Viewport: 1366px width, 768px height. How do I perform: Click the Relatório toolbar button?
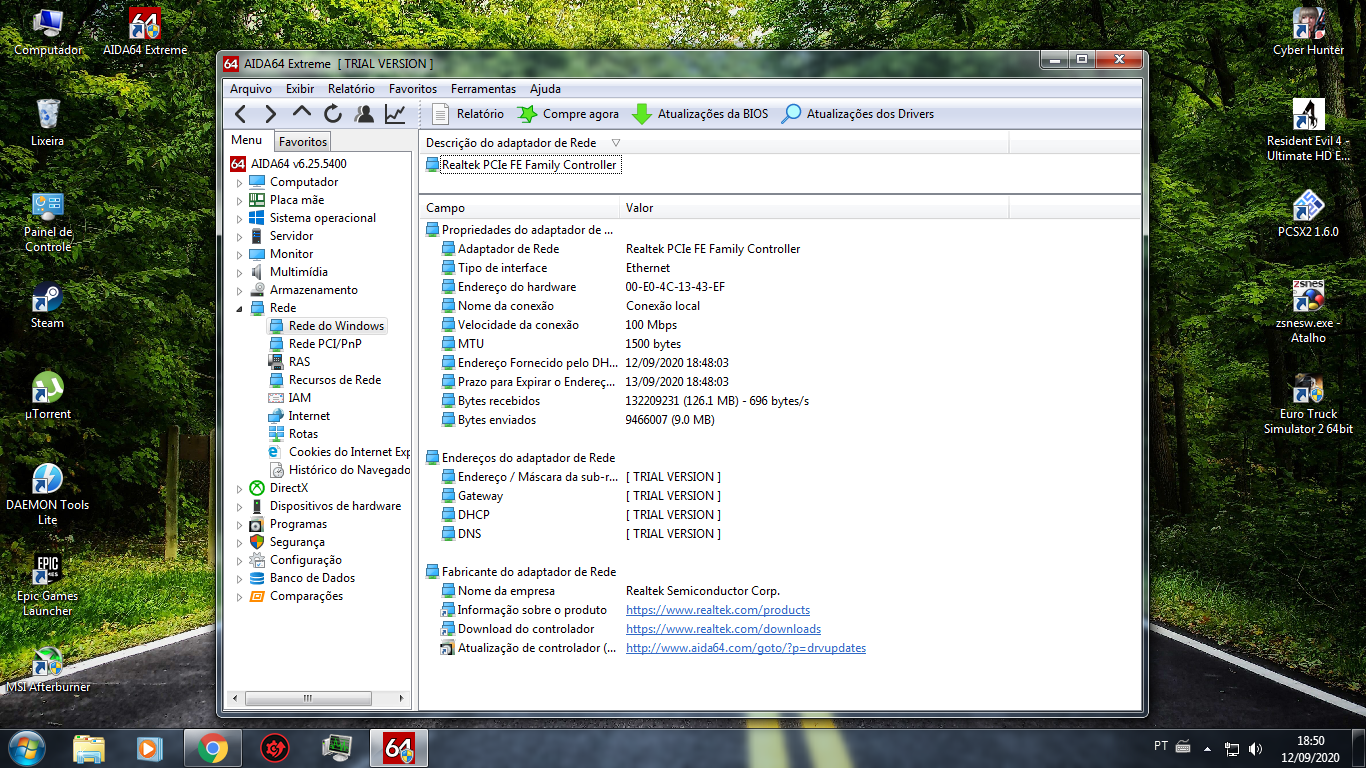coord(467,114)
